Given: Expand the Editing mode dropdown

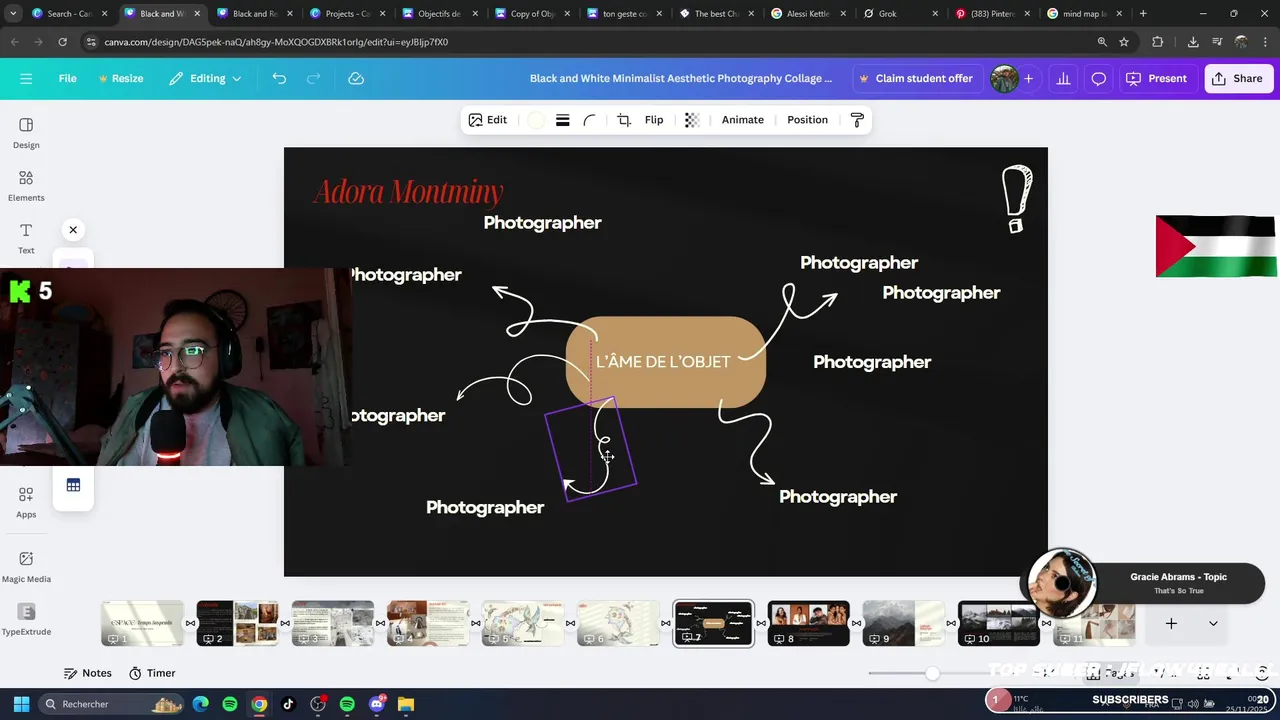Looking at the screenshot, I should click(205, 78).
